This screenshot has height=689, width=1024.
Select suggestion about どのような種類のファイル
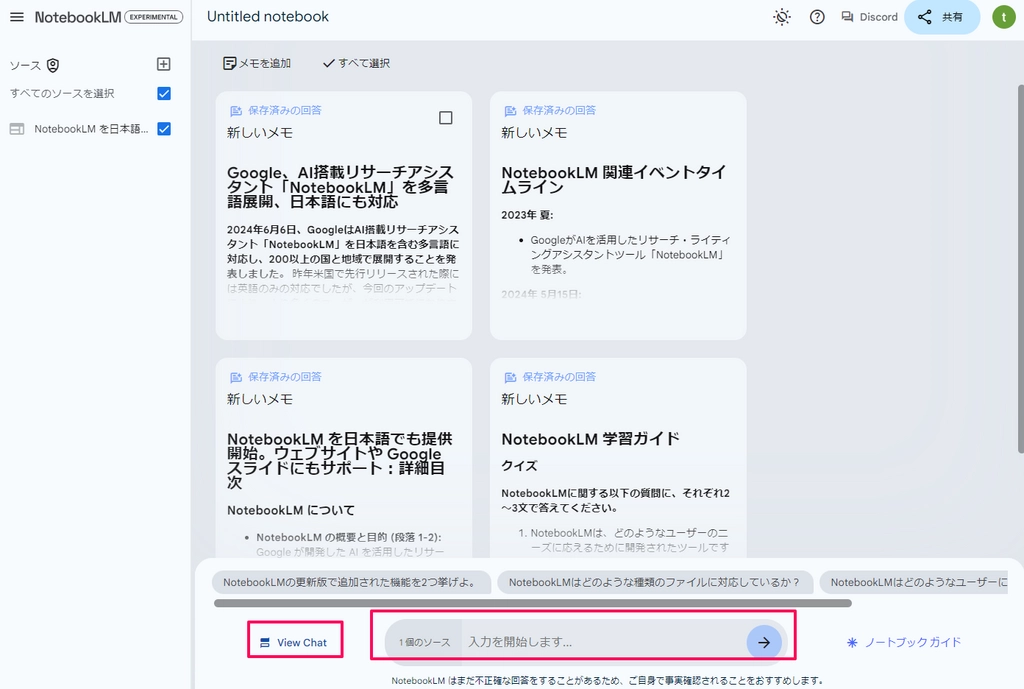pos(654,582)
